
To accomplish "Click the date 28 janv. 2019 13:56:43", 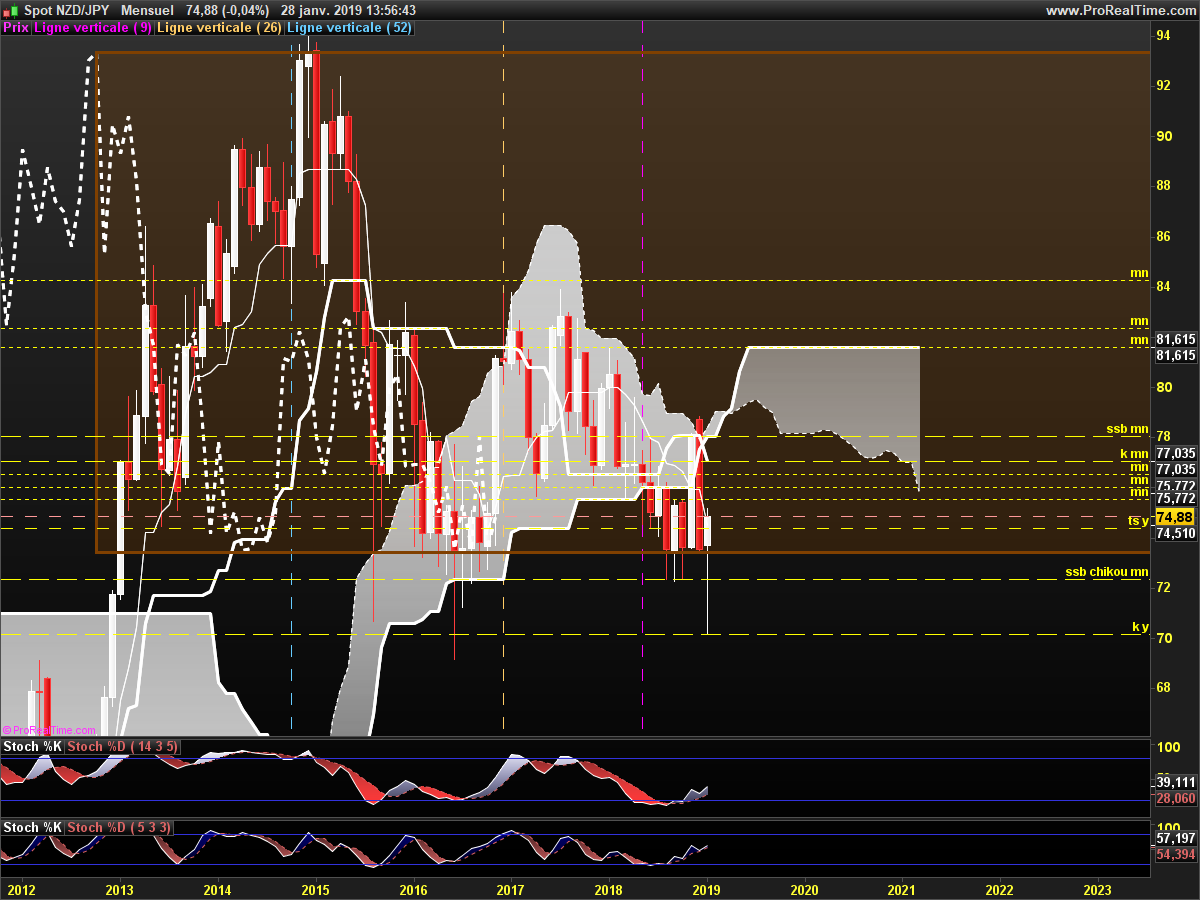I will 349,10.
